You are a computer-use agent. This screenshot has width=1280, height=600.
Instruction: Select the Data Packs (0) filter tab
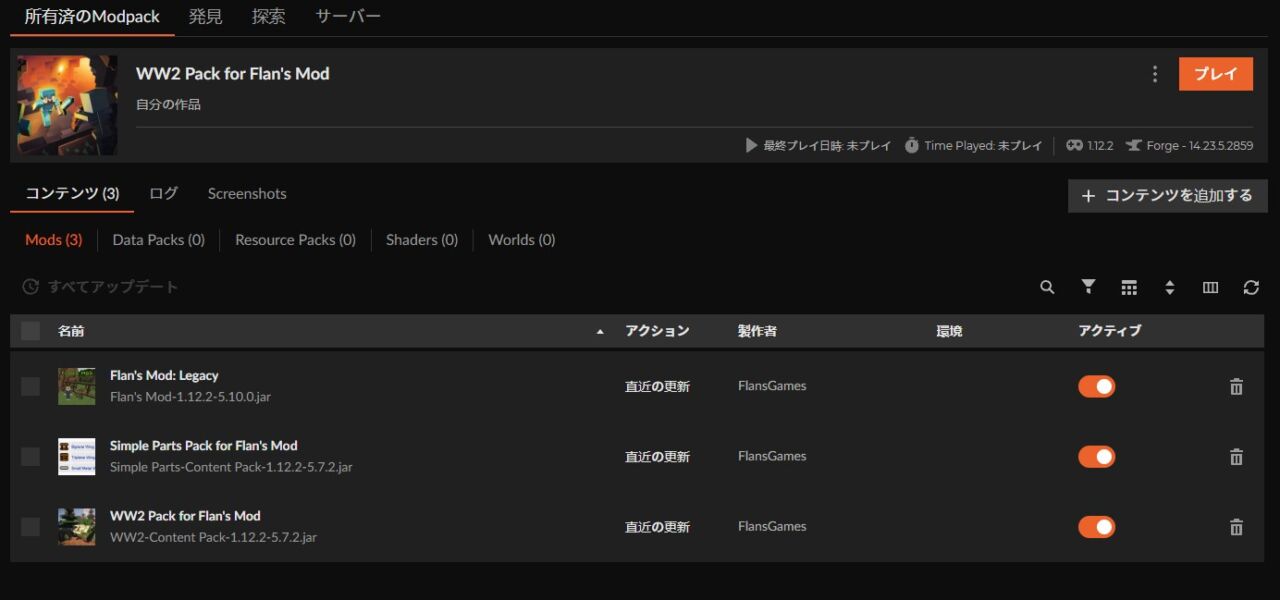click(x=158, y=240)
